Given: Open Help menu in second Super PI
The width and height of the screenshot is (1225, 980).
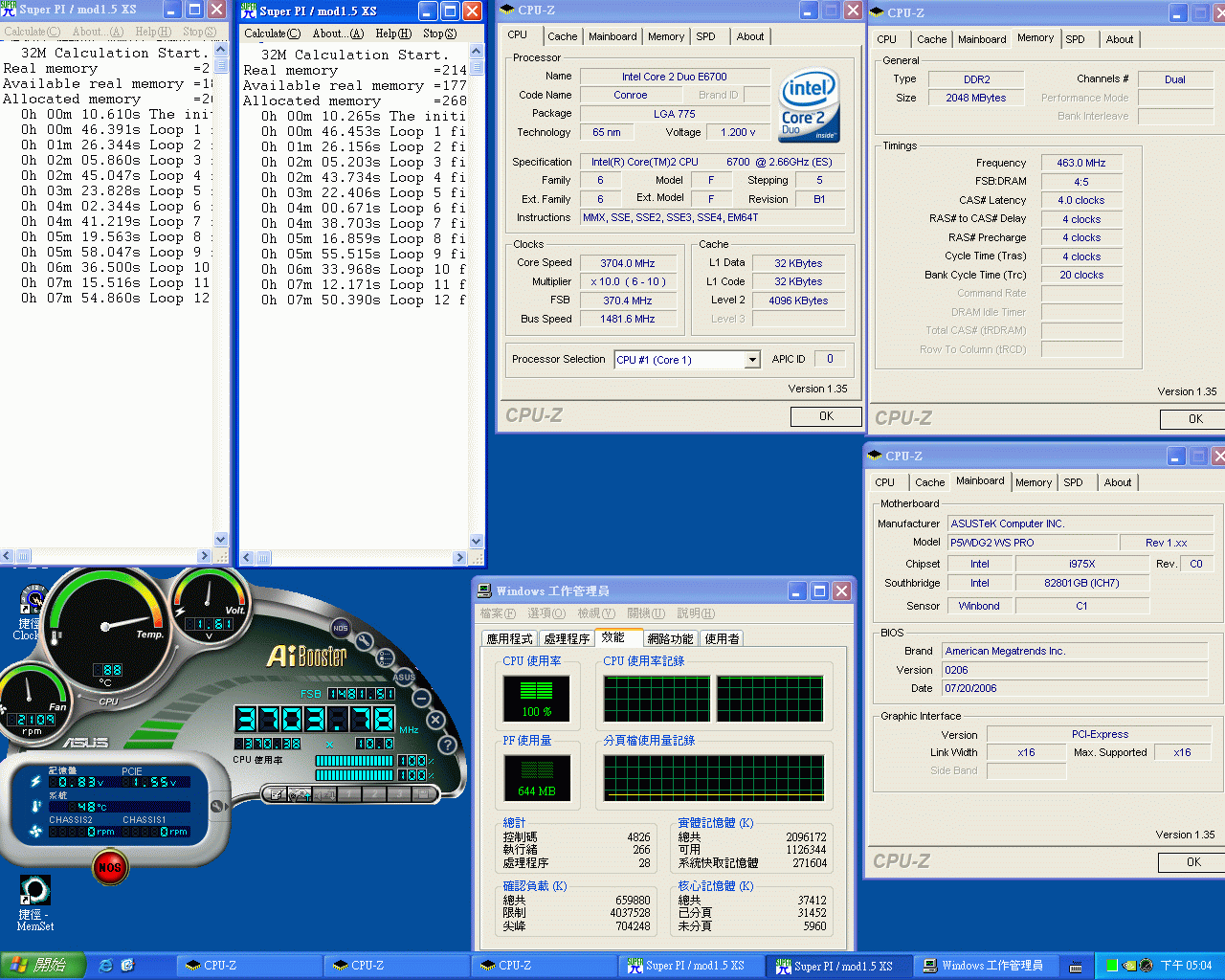Looking at the screenshot, I should pyautogui.click(x=393, y=33).
